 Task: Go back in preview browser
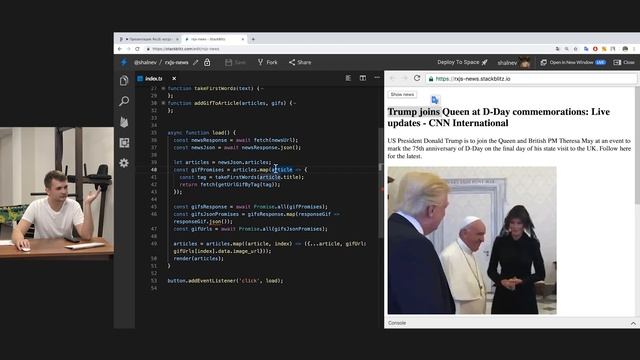pos(392,78)
